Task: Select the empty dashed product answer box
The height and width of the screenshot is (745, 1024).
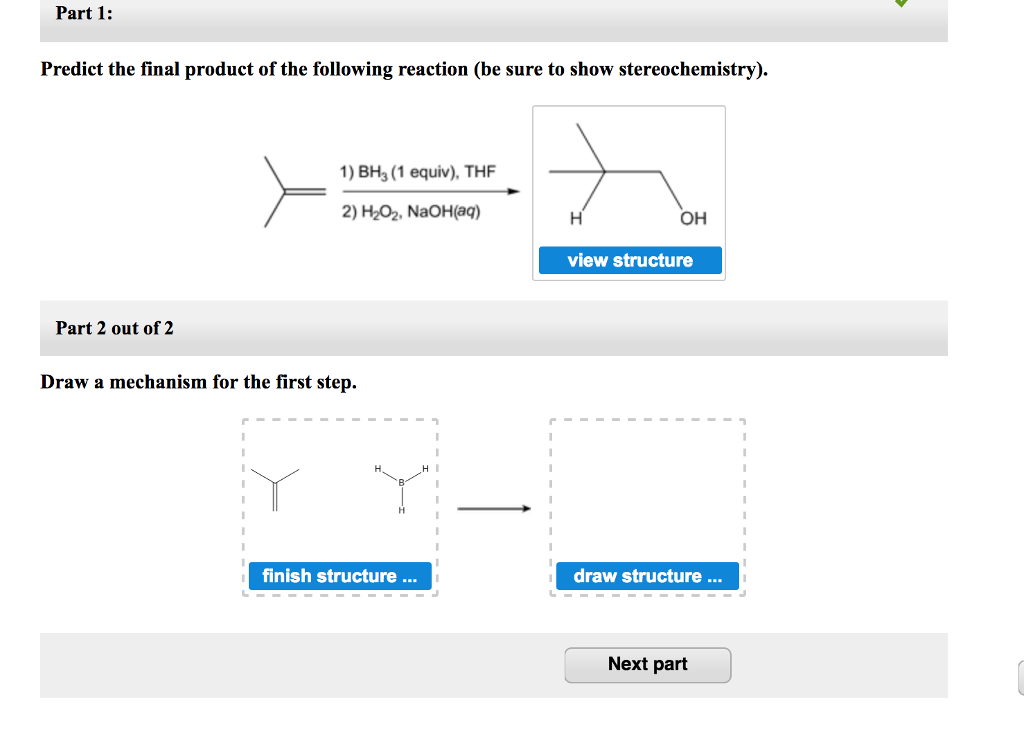Action: pyautogui.click(x=647, y=490)
